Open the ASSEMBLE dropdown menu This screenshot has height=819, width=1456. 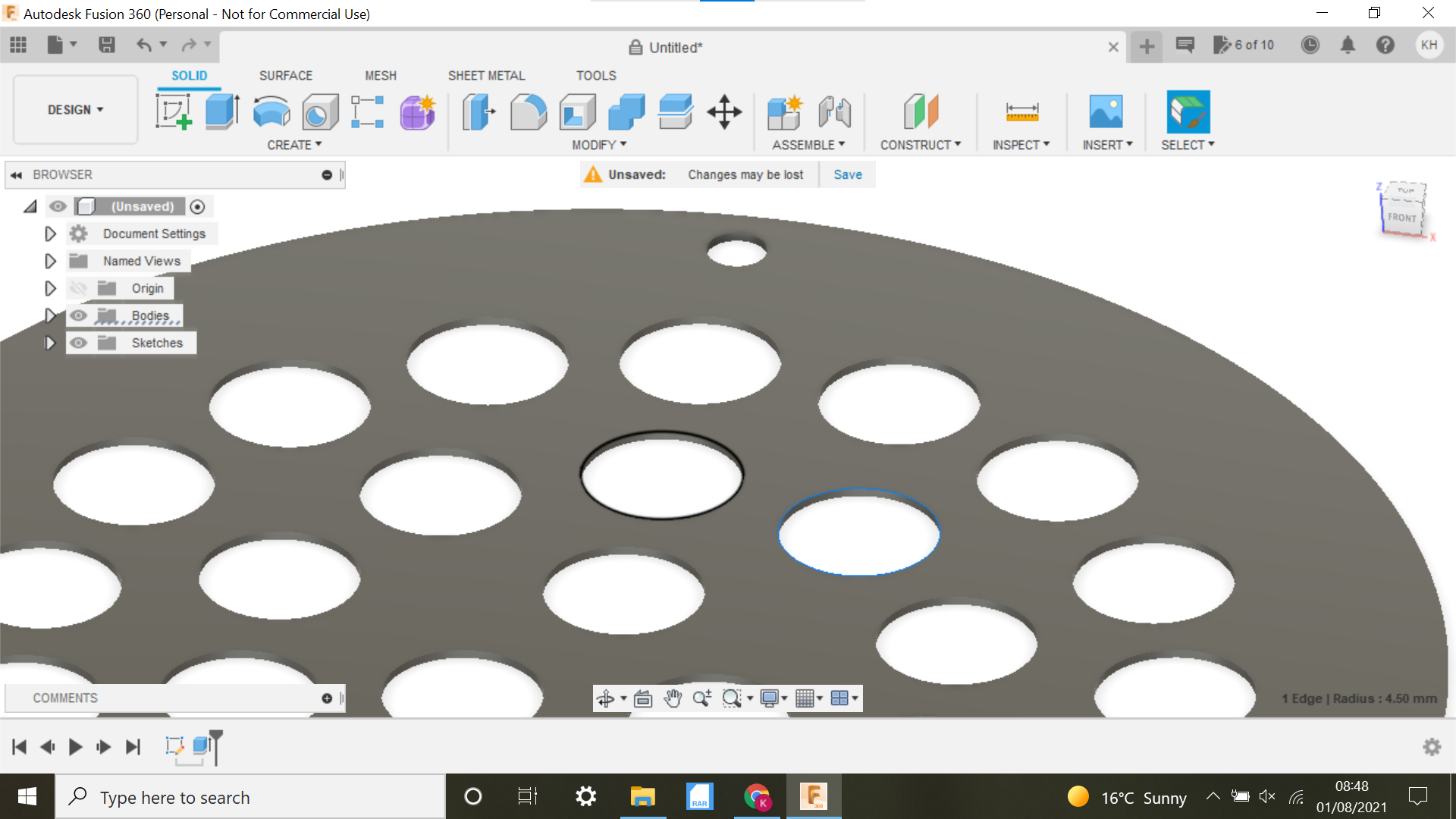pos(808,145)
